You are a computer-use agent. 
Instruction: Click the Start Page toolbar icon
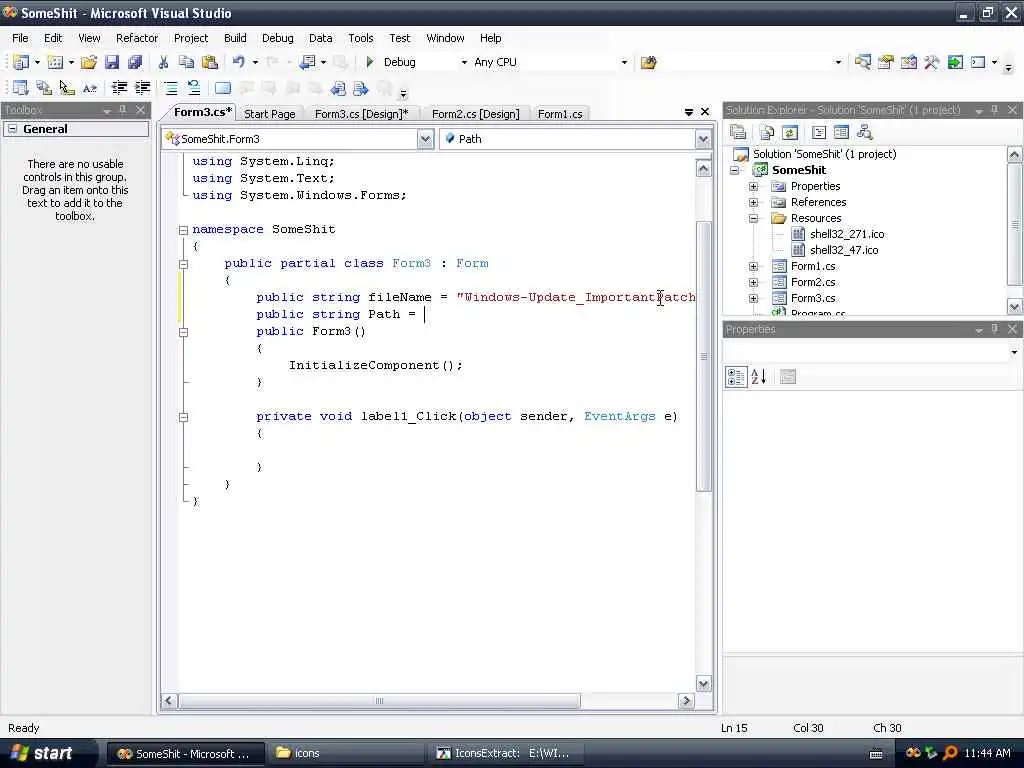(x=955, y=62)
